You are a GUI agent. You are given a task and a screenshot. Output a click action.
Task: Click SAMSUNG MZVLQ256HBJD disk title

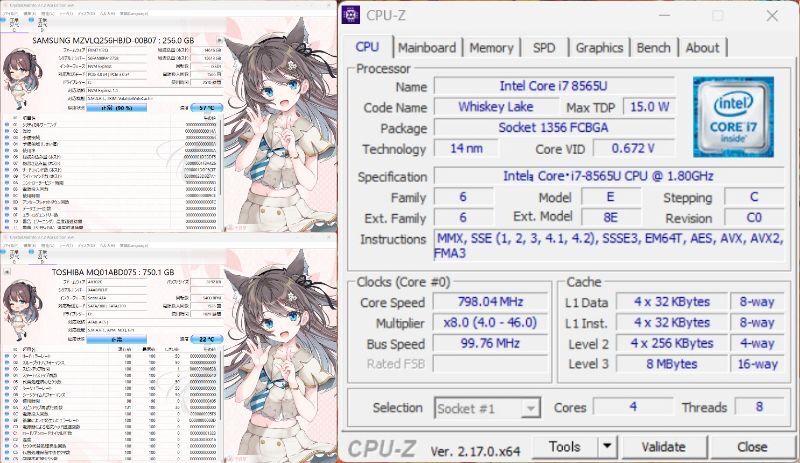tap(113, 40)
